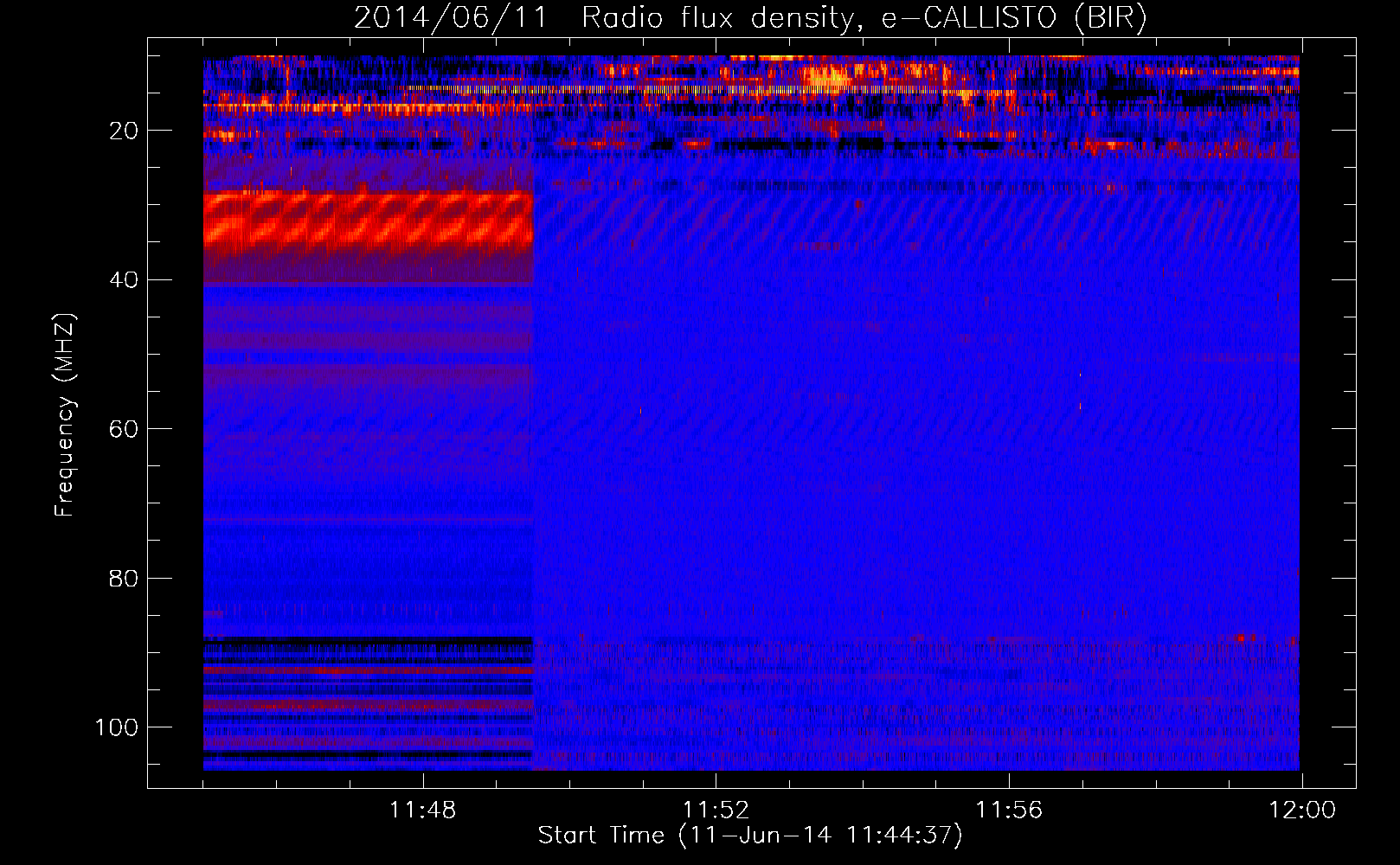Click the time tick label '11:56'
The height and width of the screenshot is (865, 1400).
(x=1009, y=811)
